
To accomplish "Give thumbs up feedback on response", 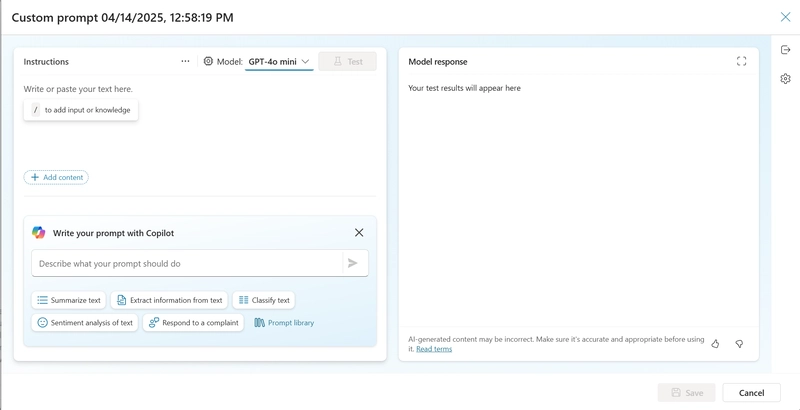I will (x=715, y=344).
